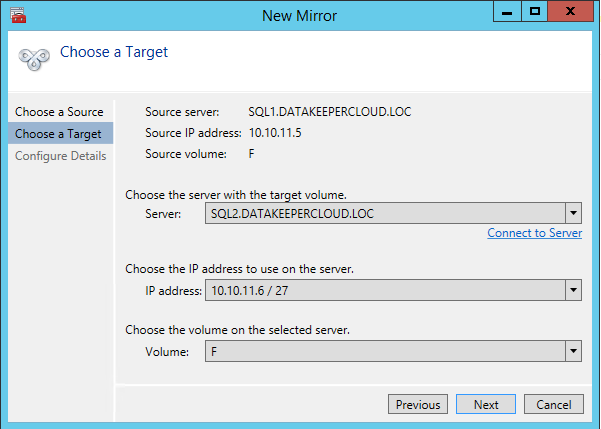The width and height of the screenshot is (601, 429).
Task: Close the New Mirror dialog
Action: point(571,11)
